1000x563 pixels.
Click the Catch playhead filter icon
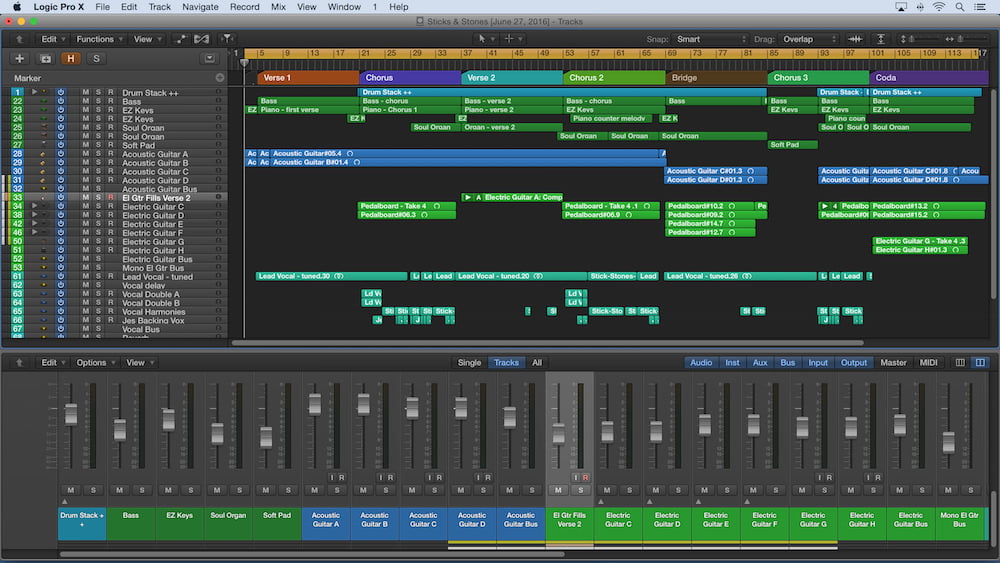pos(227,39)
